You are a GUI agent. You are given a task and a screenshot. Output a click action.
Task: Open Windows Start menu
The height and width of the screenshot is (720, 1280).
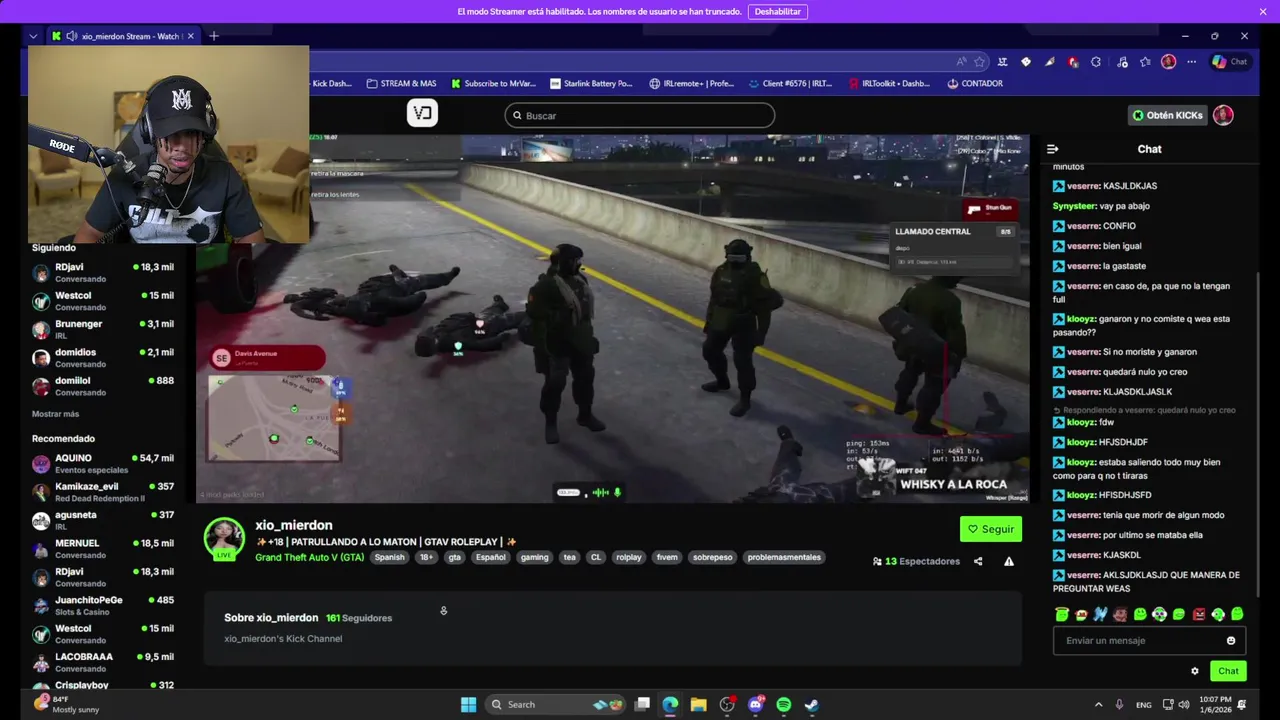point(468,705)
